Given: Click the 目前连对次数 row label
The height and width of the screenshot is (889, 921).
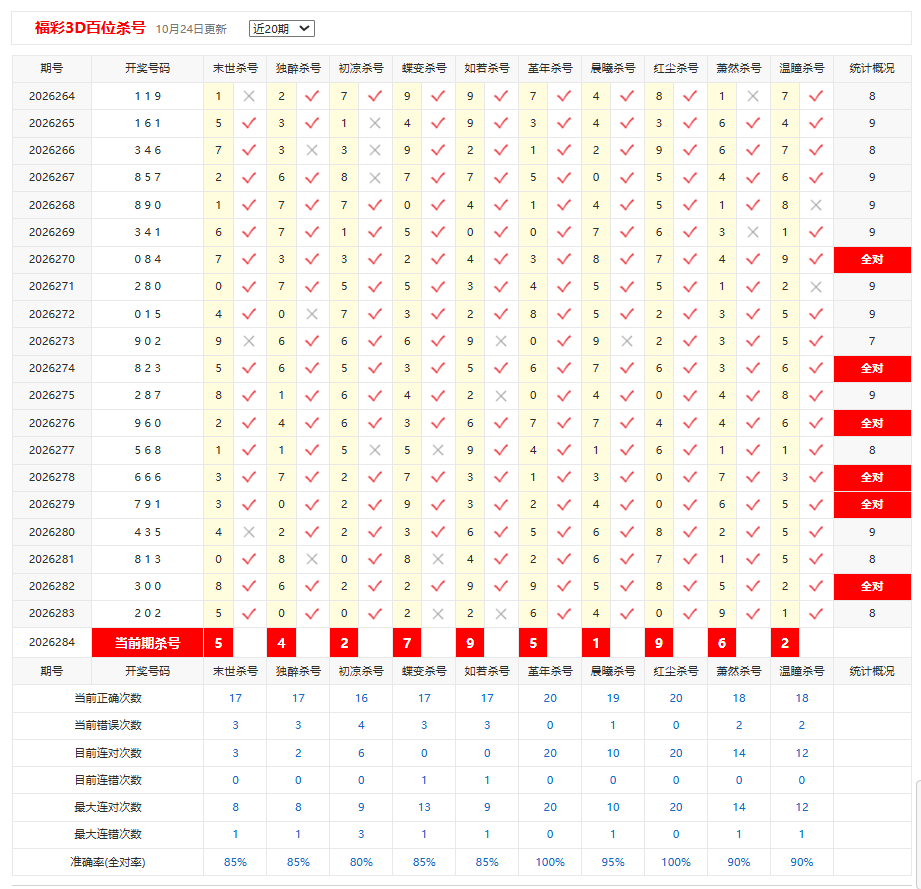Looking at the screenshot, I should tap(108, 753).
